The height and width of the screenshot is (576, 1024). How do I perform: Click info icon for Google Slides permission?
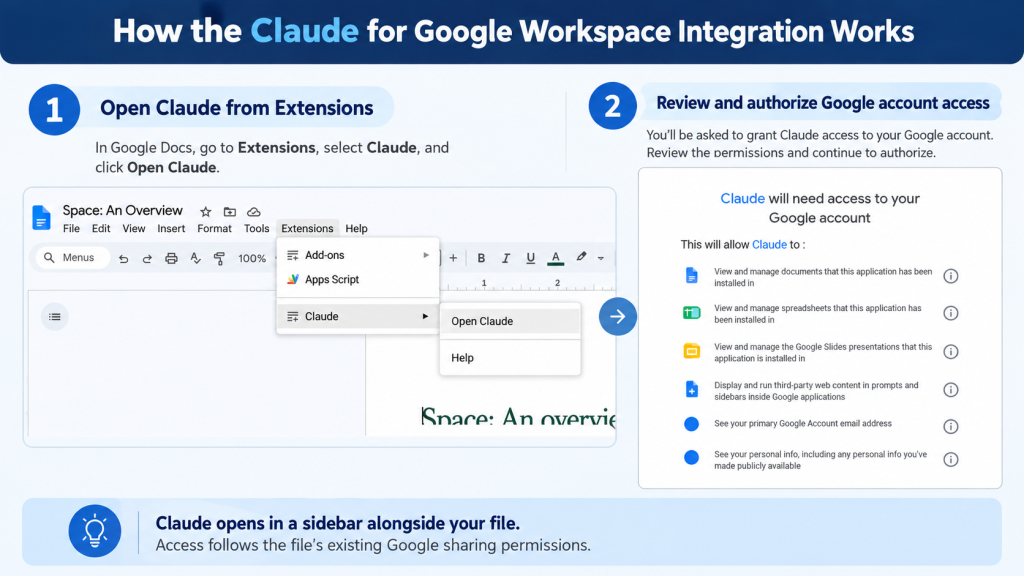951,352
